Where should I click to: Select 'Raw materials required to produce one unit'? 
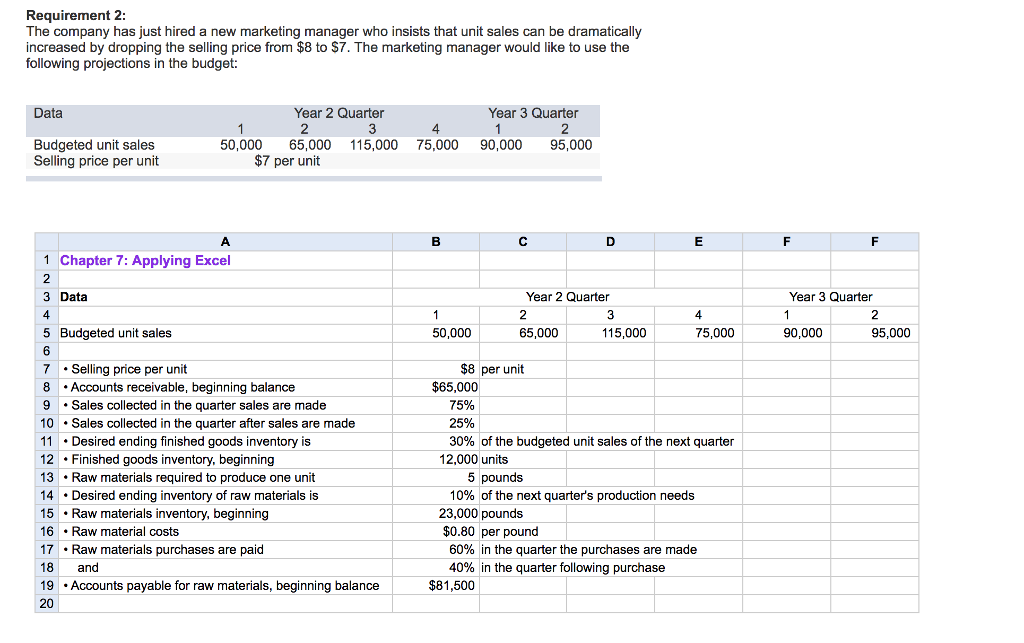225,478
